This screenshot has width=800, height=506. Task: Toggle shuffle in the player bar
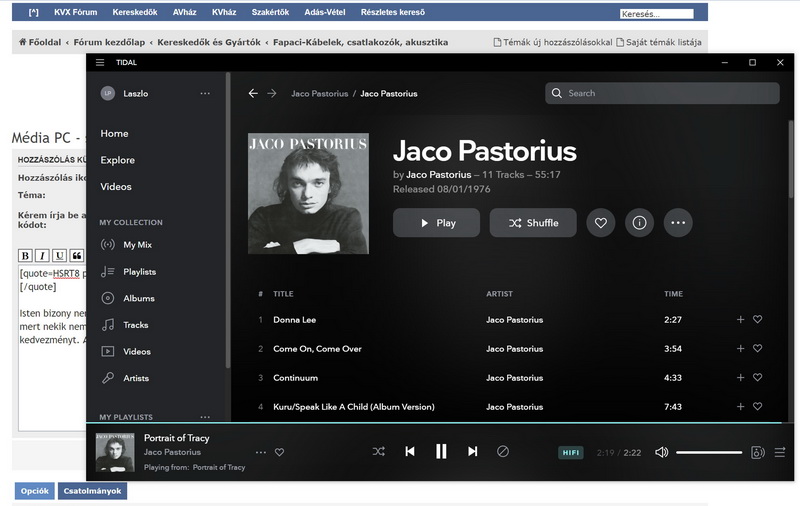pos(379,451)
